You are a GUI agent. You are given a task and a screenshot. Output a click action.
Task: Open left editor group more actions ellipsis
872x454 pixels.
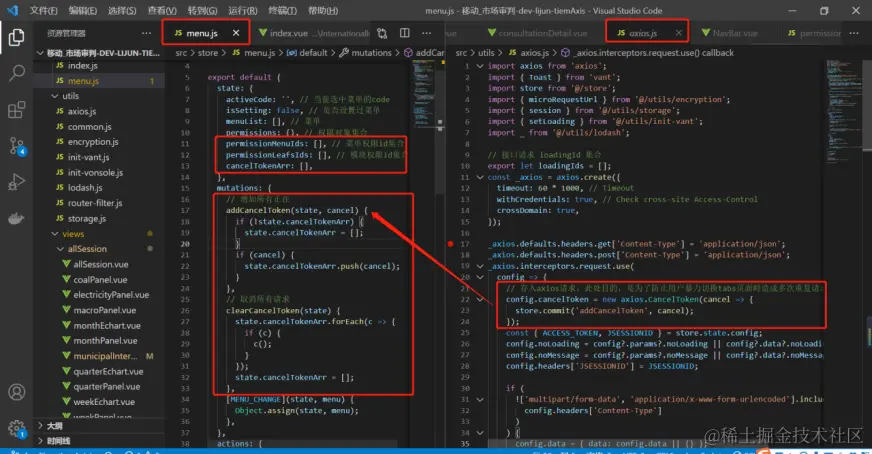pos(427,33)
